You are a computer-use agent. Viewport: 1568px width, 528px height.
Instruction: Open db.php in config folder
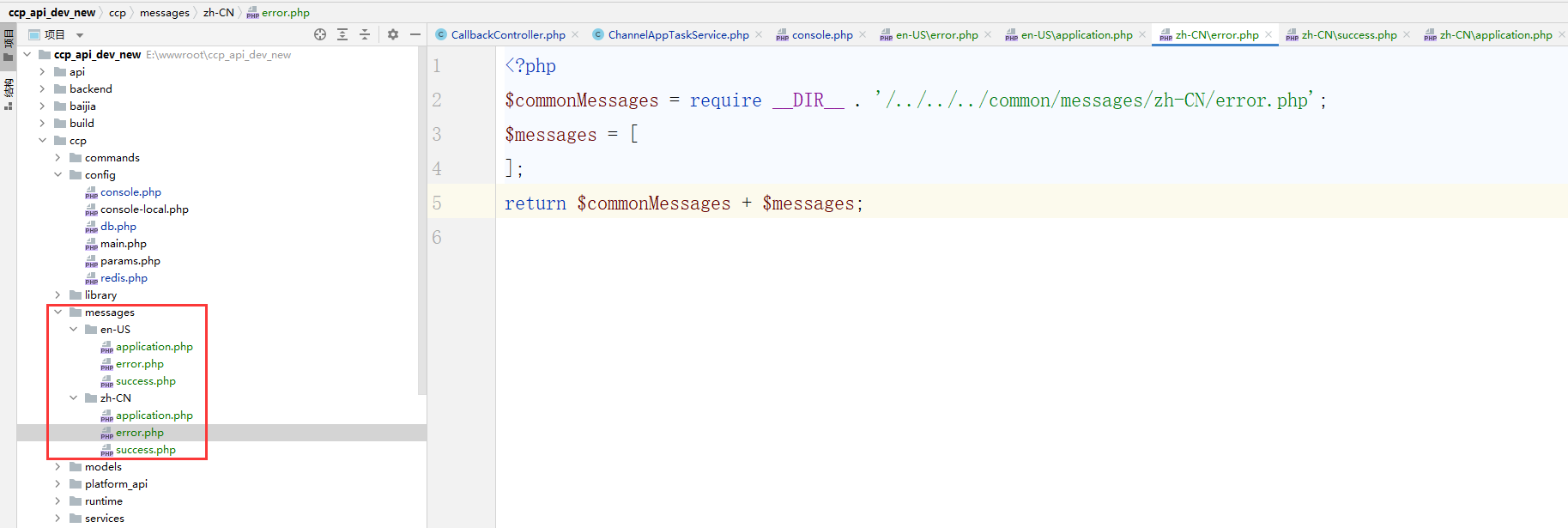click(x=118, y=226)
